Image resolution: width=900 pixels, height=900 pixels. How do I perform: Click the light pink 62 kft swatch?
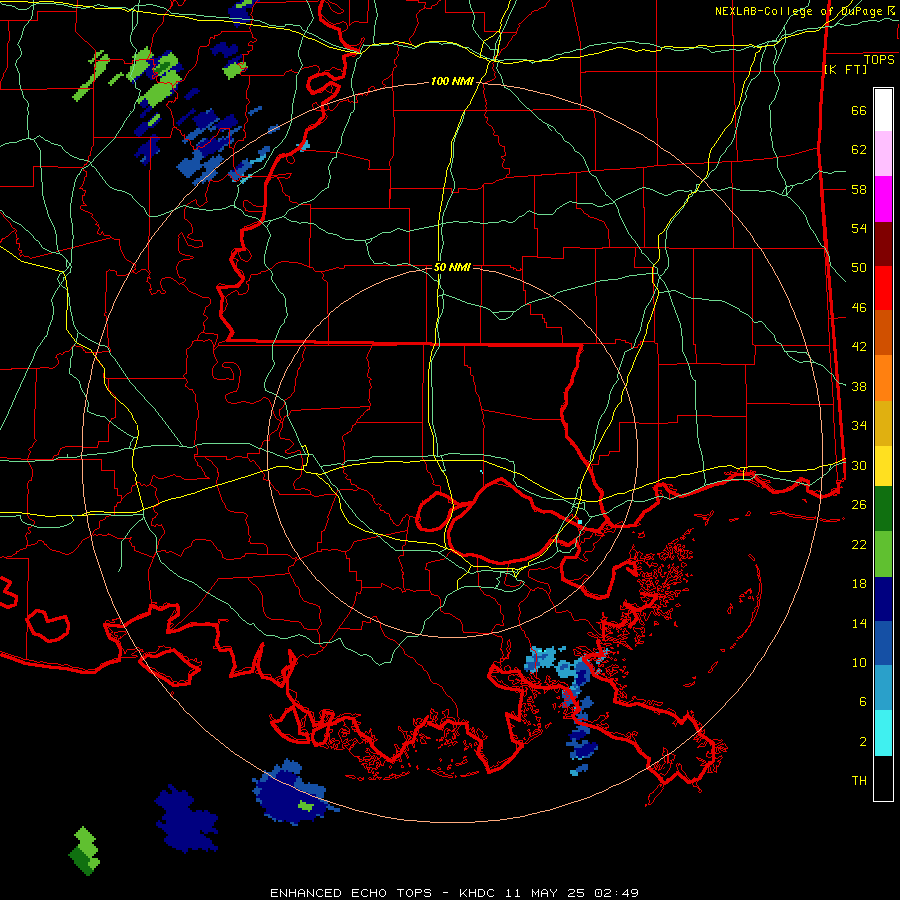pos(883,154)
